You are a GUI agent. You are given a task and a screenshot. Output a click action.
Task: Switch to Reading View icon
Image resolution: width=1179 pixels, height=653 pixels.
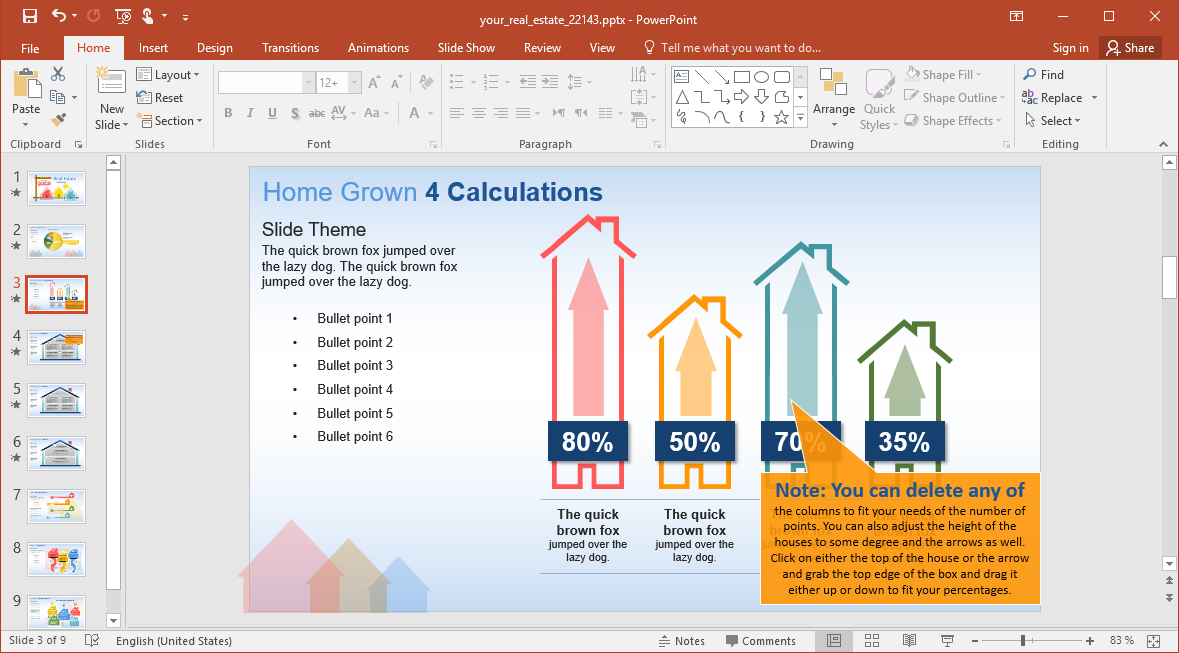tap(909, 641)
